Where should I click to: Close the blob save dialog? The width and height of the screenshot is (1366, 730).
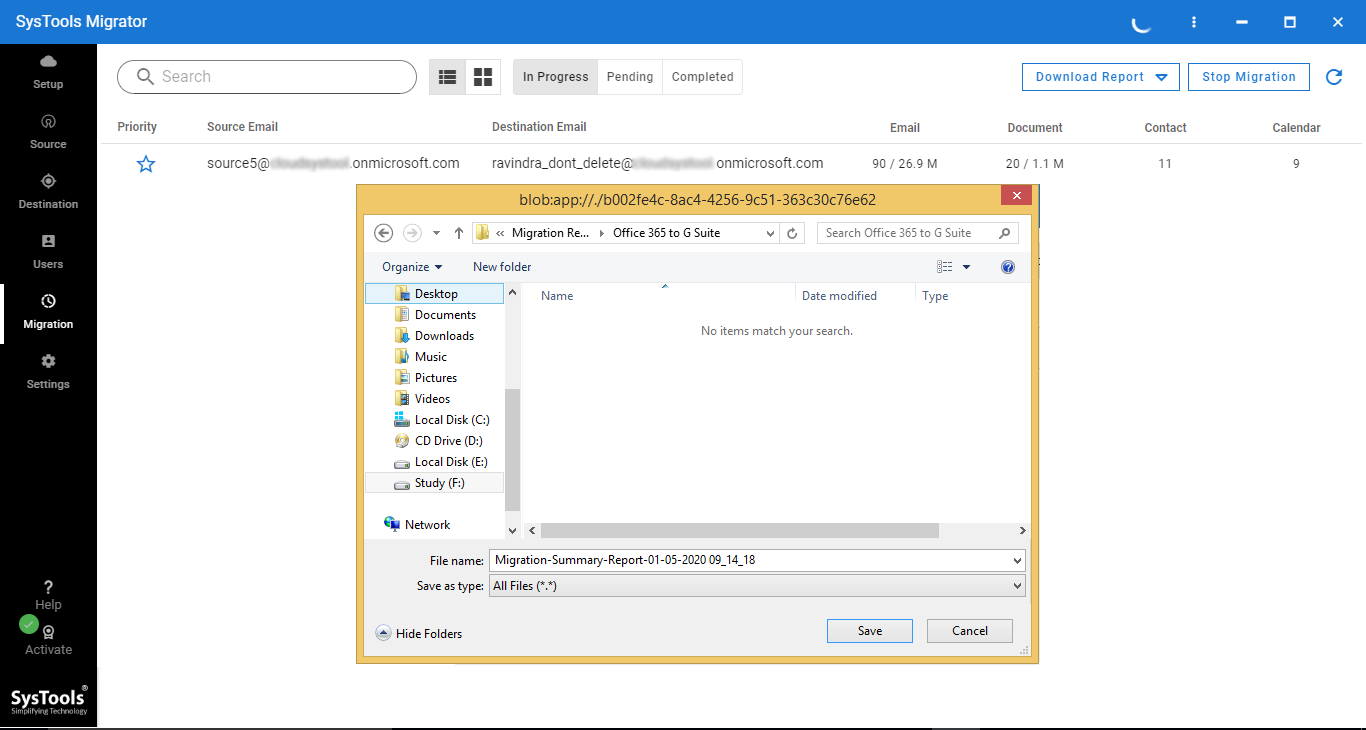click(x=1016, y=196)
